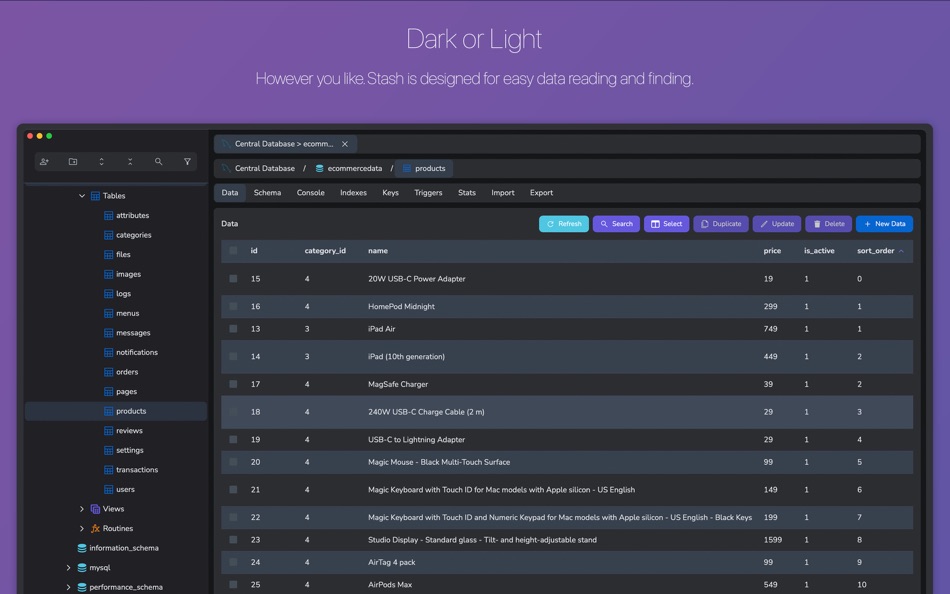Collapse the Tables tree node
Image resolution: width=950 pixels, height=594 pixels.
(x=82, y=196)
